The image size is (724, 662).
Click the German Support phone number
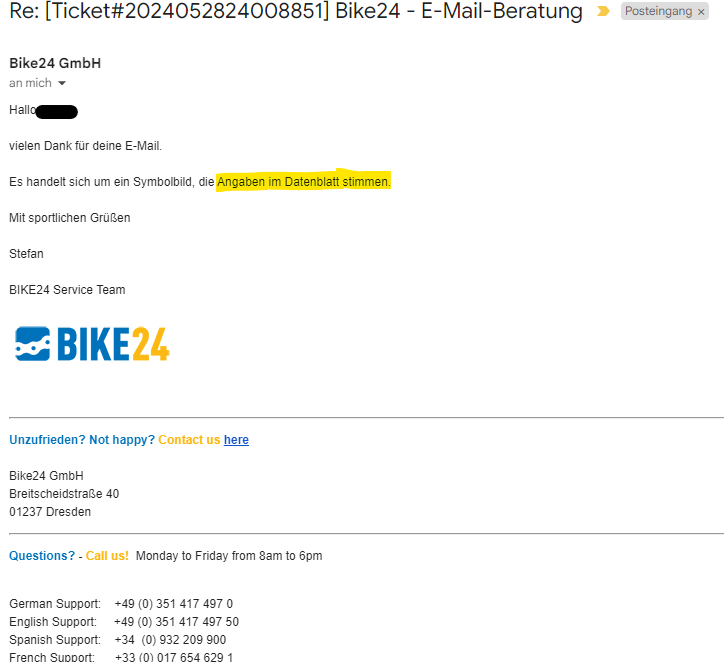[x=174, y=604]
